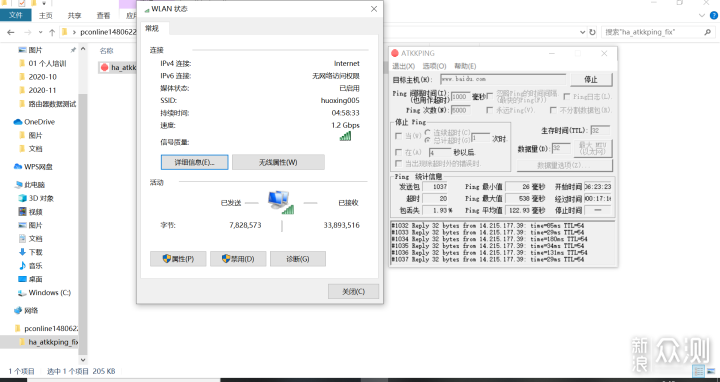Open the 查看 ribbon tab

pyautogui.click(x=103, y=15)
